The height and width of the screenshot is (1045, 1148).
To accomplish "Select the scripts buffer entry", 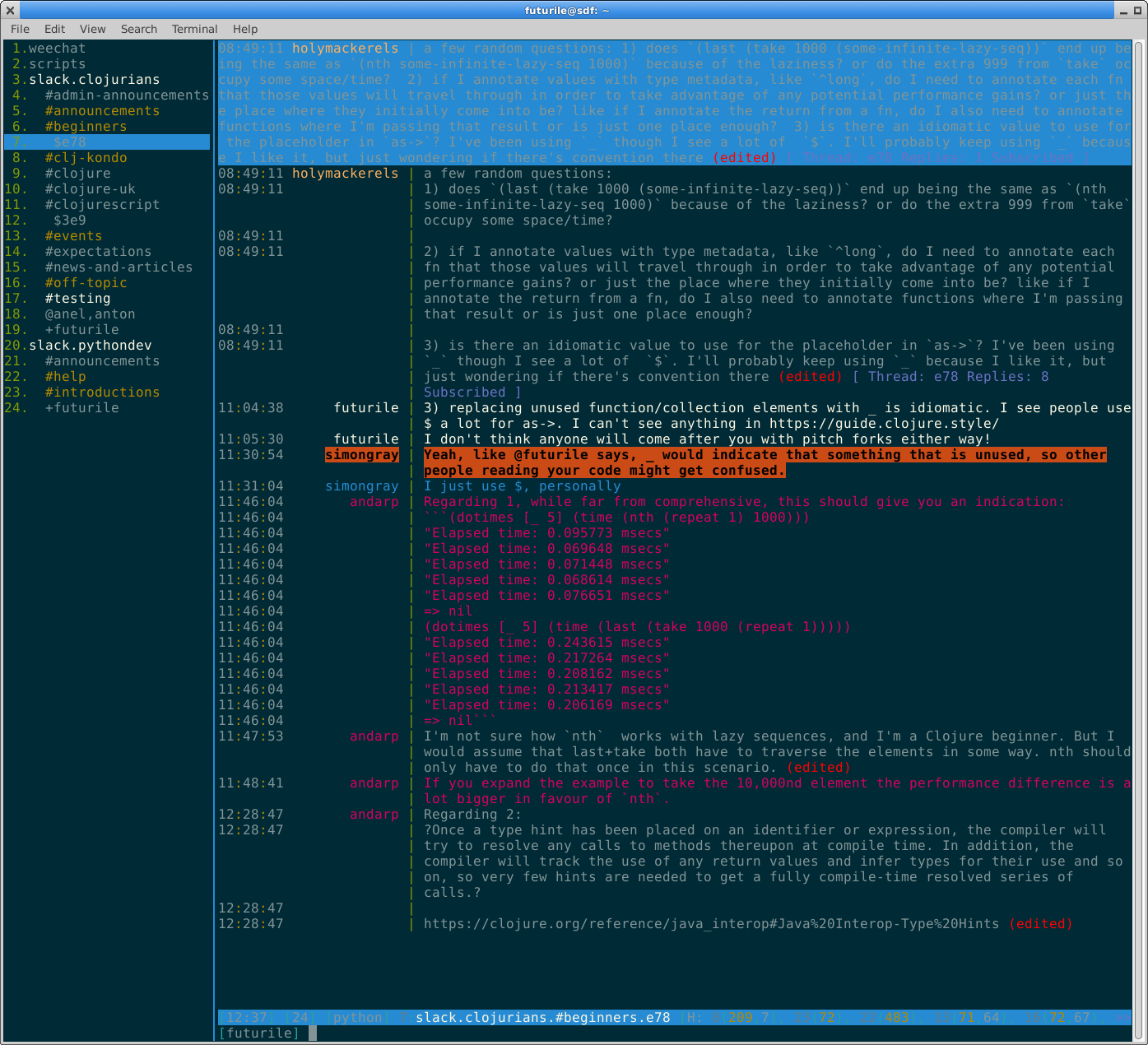I will (57, 64).
